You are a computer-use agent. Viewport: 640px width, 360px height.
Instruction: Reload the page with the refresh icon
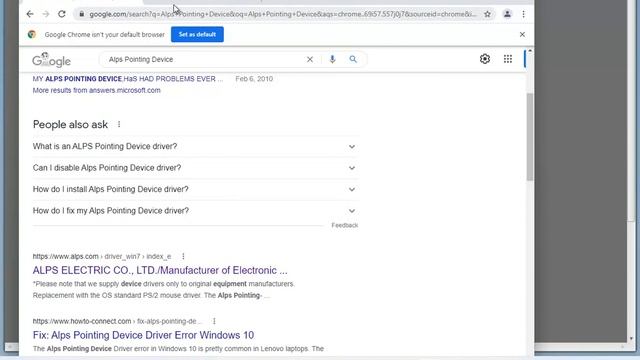[62, 14]
